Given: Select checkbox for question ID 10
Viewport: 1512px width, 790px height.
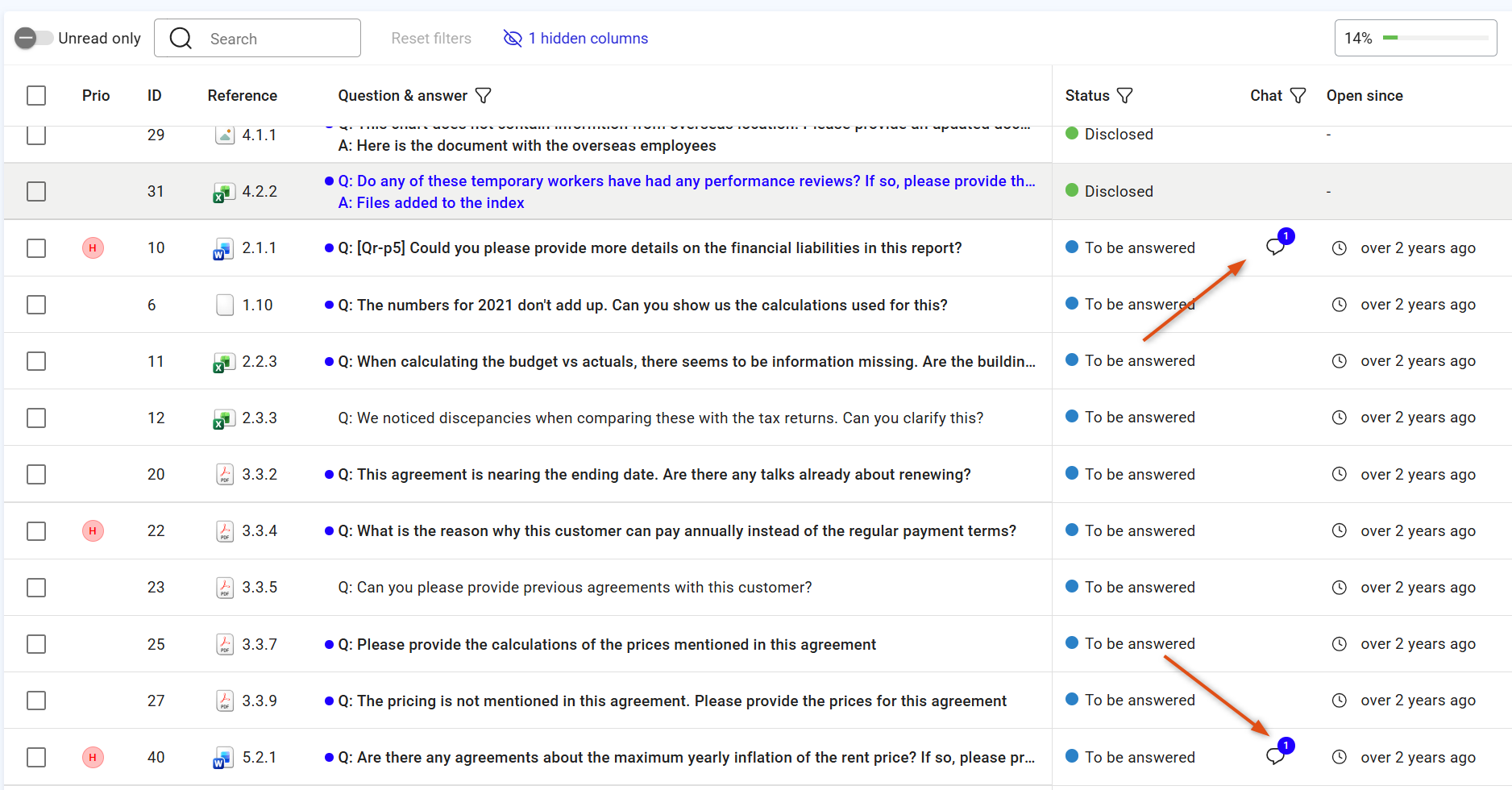Looking at the screenshot, I should [x=36, y=247].
